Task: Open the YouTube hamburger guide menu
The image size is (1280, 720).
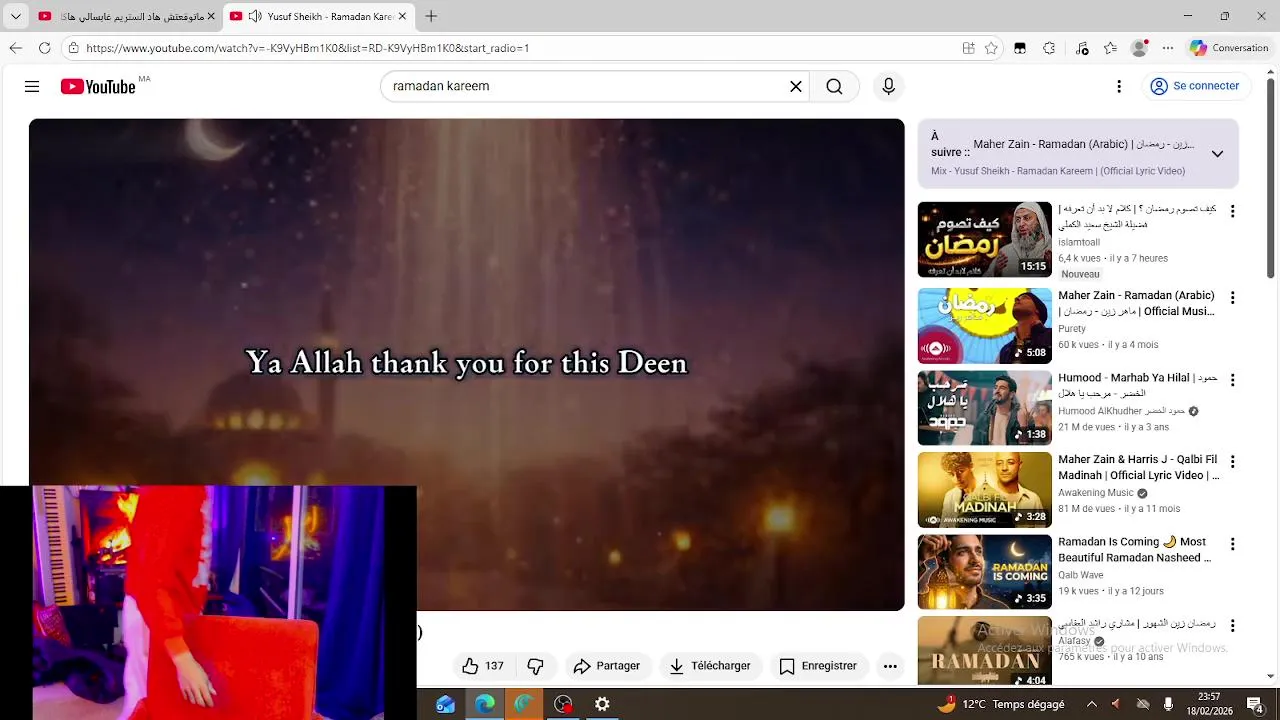Action: click(x=32, y=87)
